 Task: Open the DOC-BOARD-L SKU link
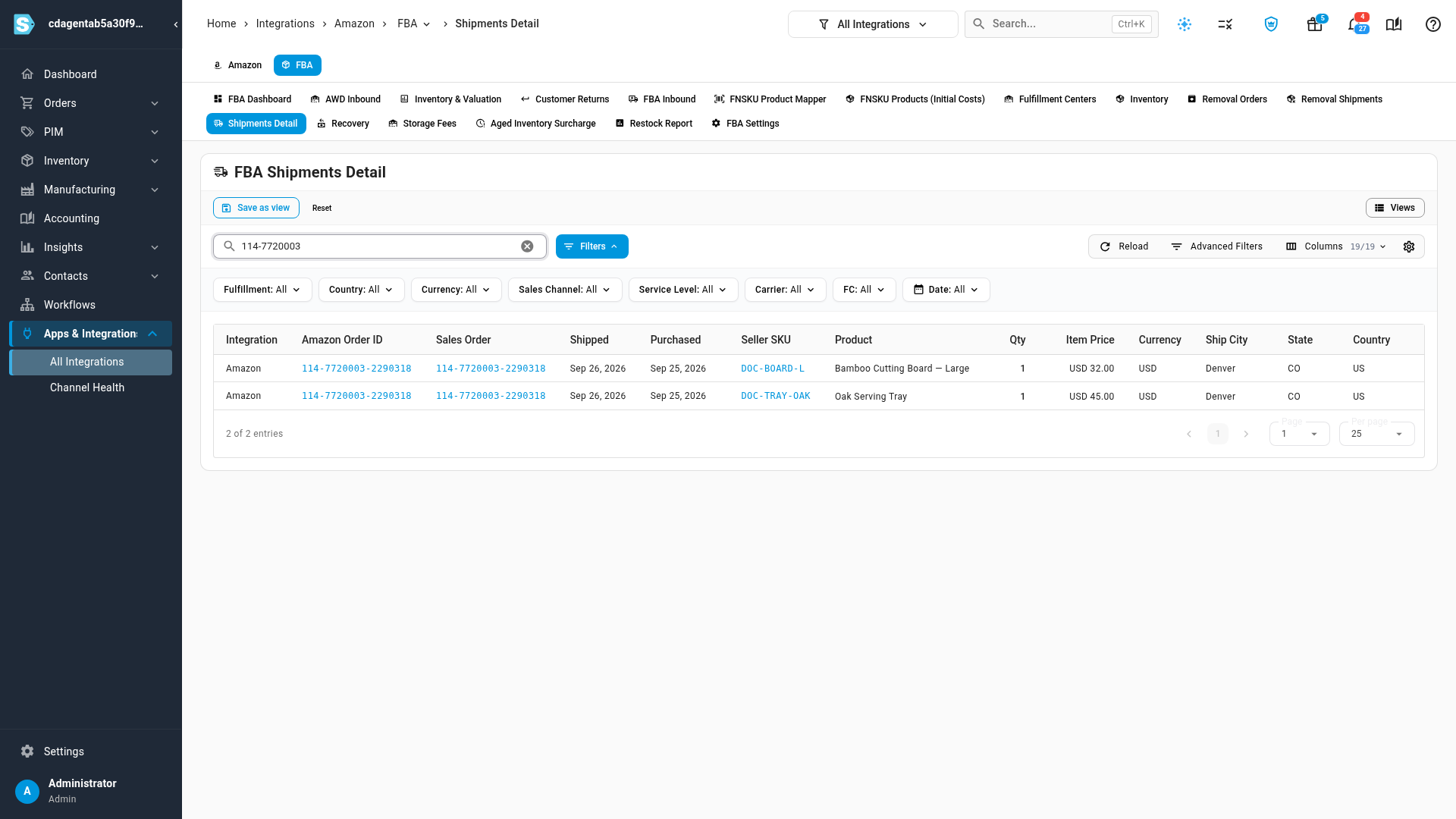773,369
